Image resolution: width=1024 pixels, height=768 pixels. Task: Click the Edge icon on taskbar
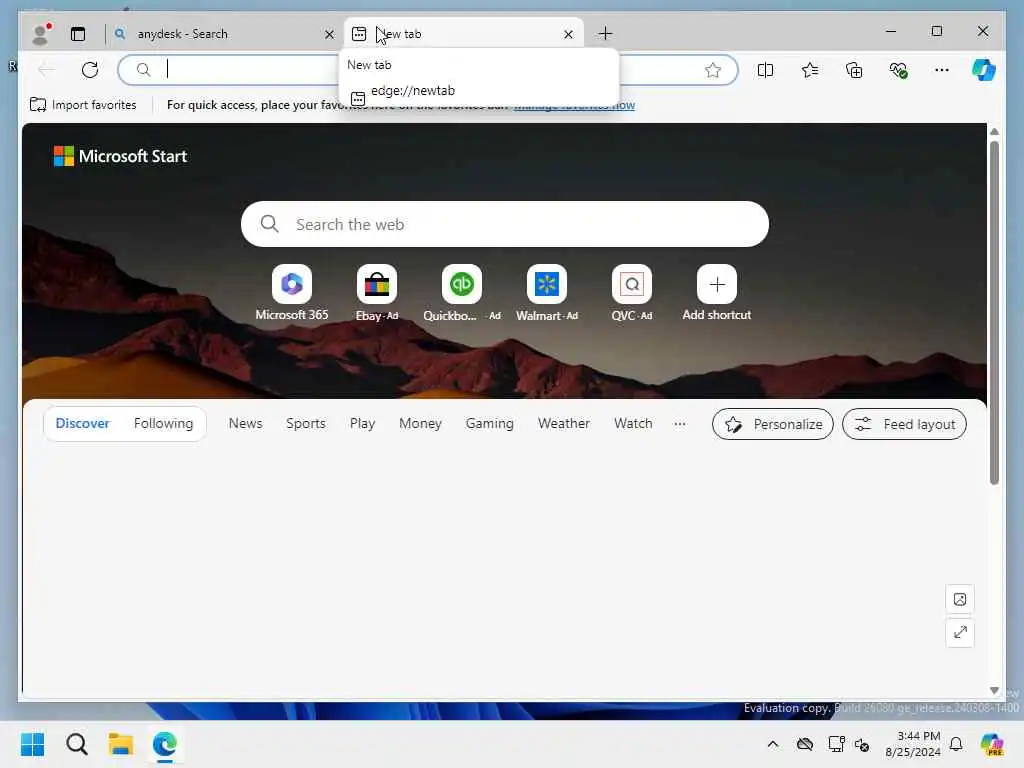[165, 744]
